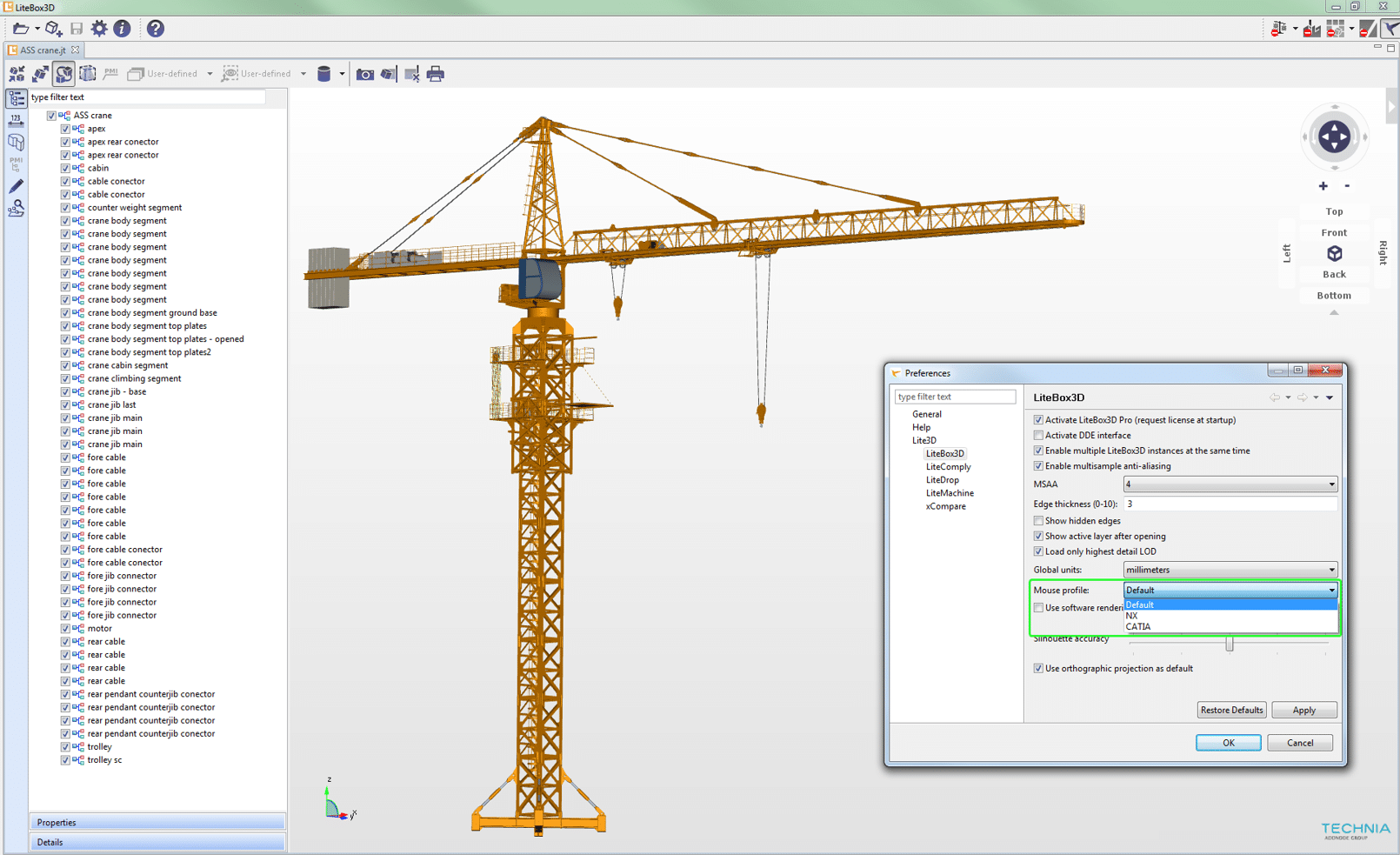Click the isometric cube view icon
Screen dimensions: 1400x855
click(1334, 253)
